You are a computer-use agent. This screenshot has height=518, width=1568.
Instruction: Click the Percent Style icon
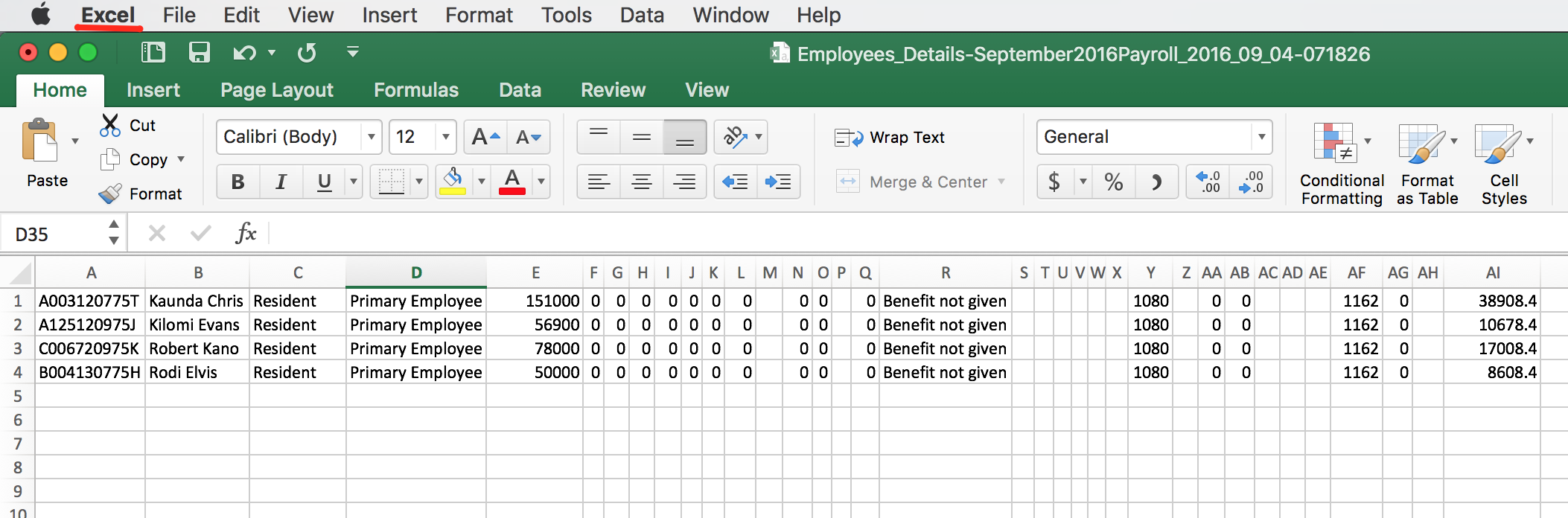[x=1114, y=182]
